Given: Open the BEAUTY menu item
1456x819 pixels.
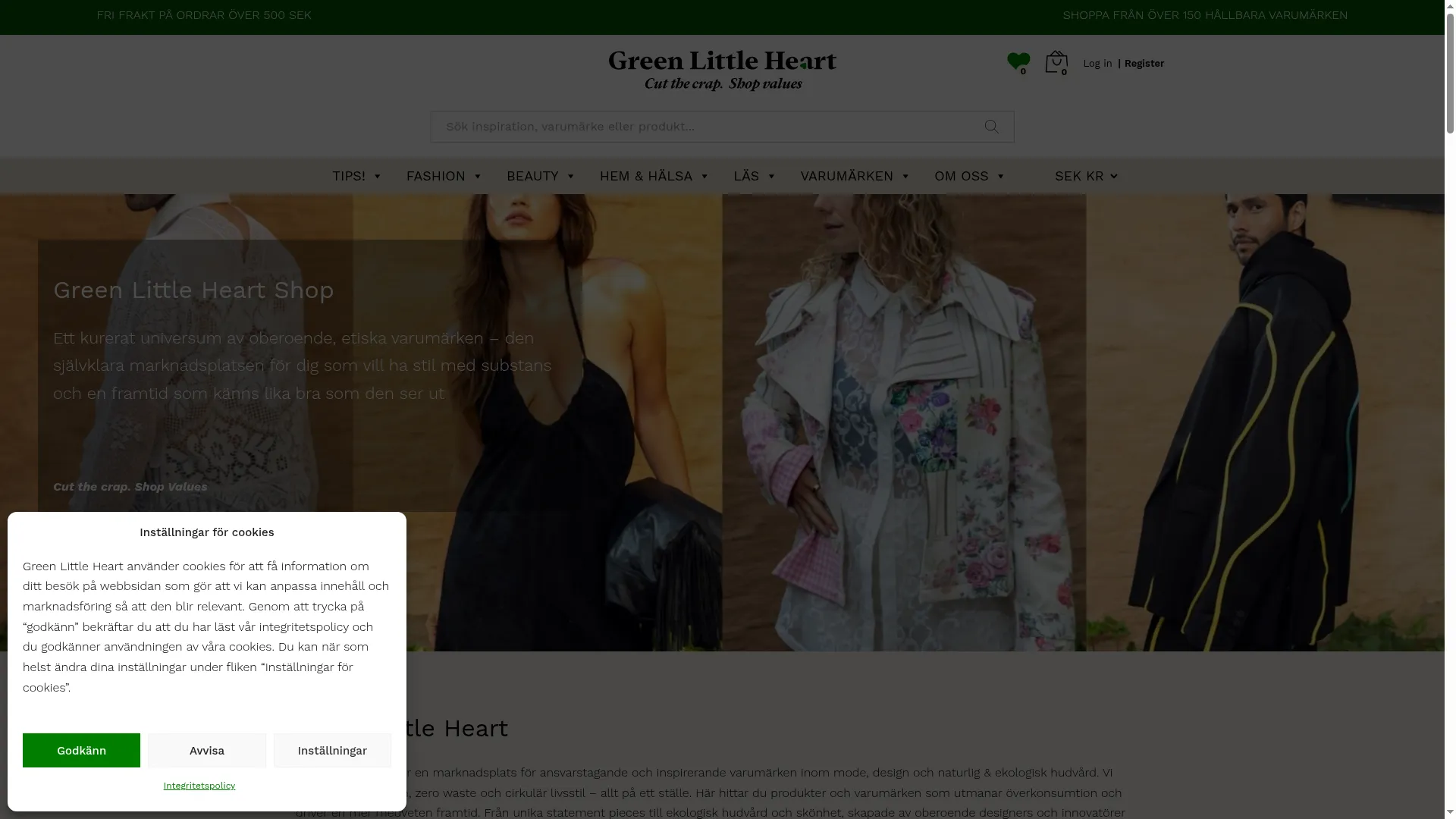Looking at the screenshot, I should 532,176.
